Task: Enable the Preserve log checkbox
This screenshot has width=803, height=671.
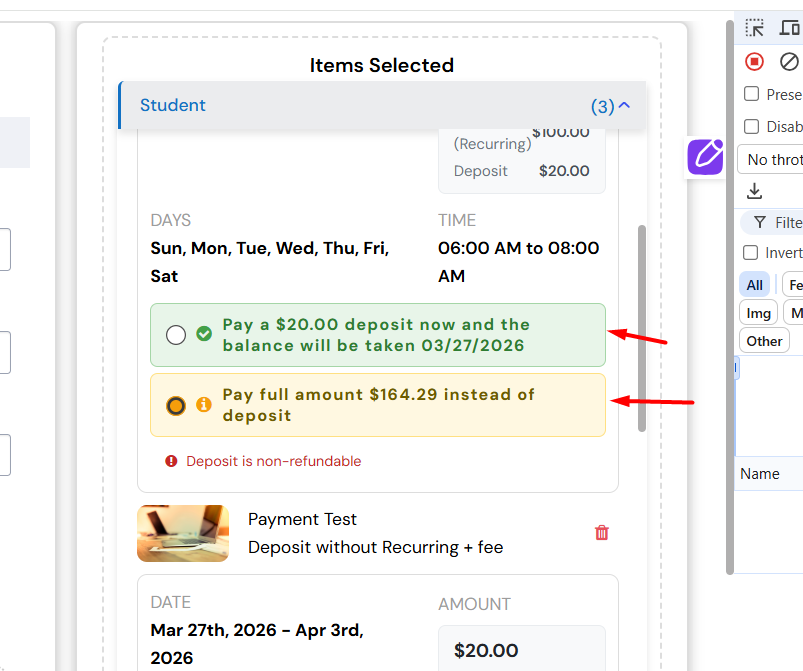Action: tap(752, 94)
